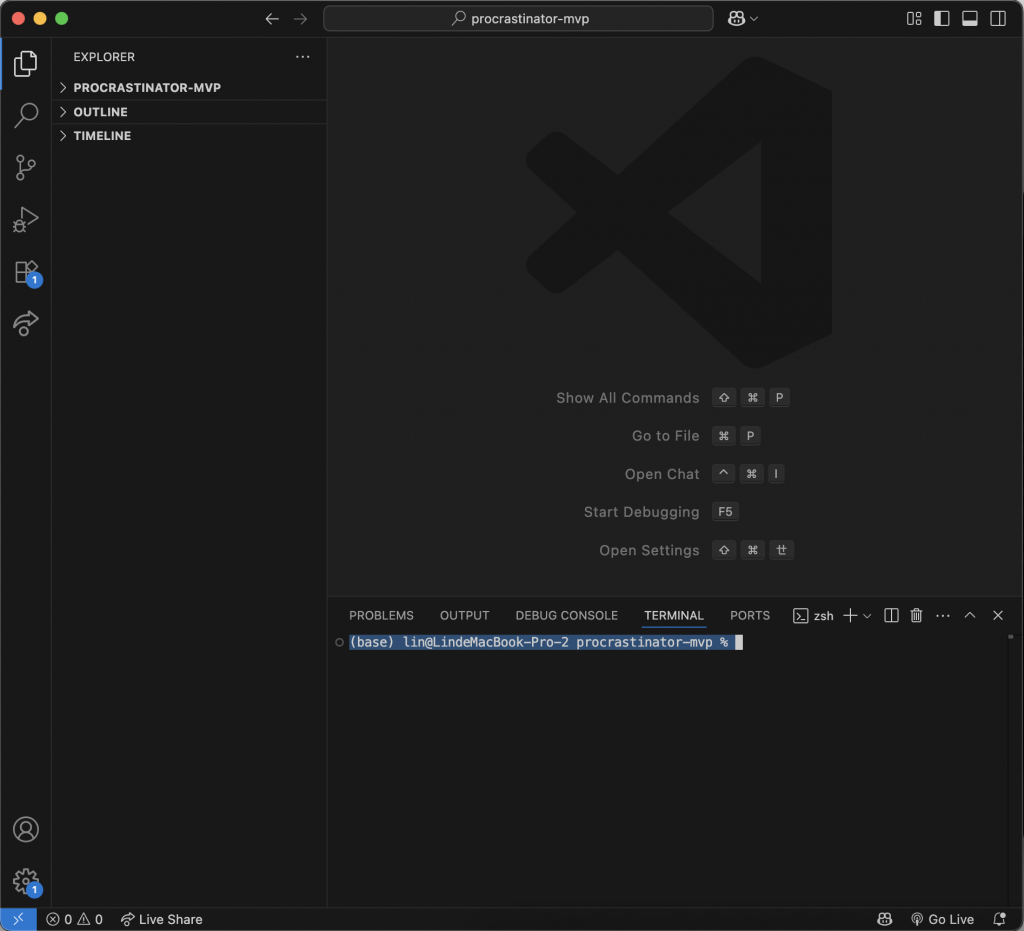Create a new terminal with plus icon
Image resolution: width=1024 pixels, height=931 pixels.
coord(850,616)
